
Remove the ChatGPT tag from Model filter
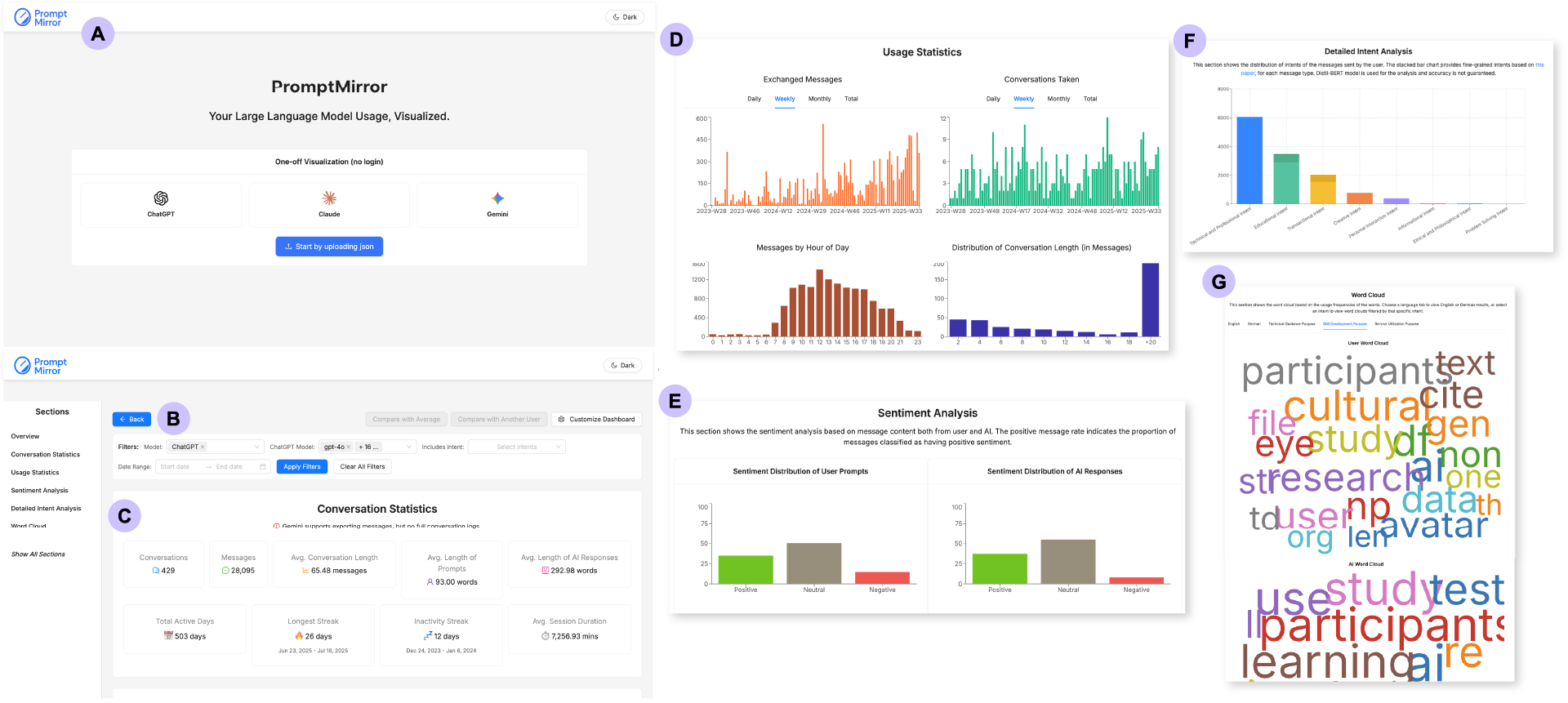coord(203,447)
